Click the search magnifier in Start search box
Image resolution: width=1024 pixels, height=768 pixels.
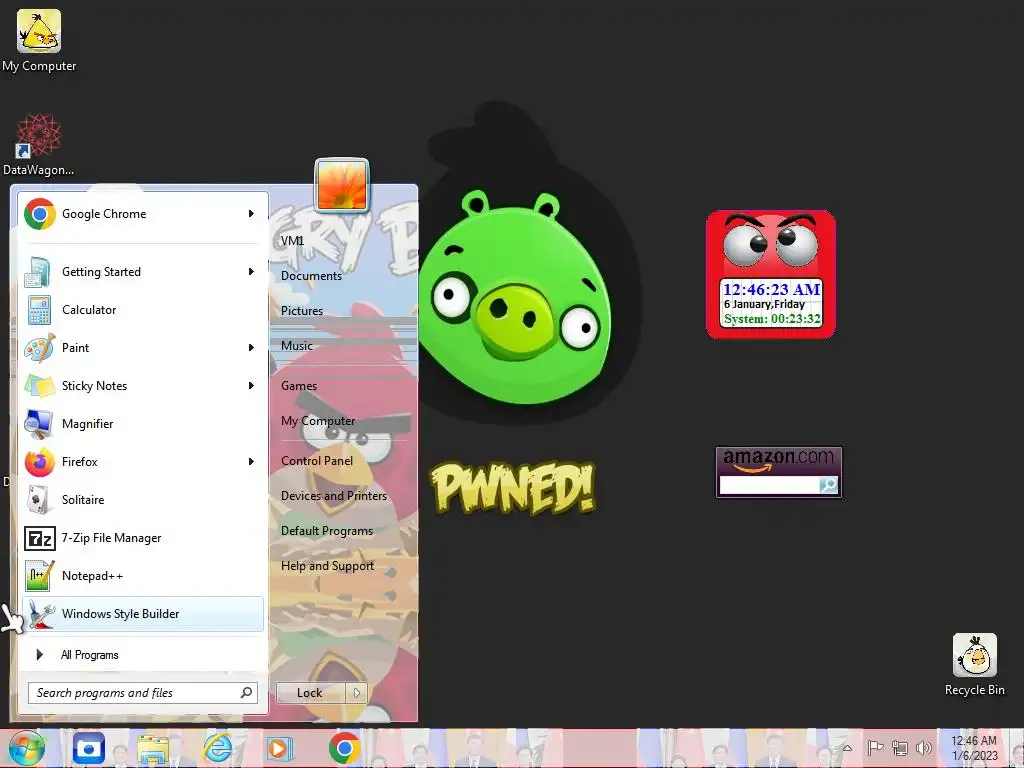(x=246, y=692)
